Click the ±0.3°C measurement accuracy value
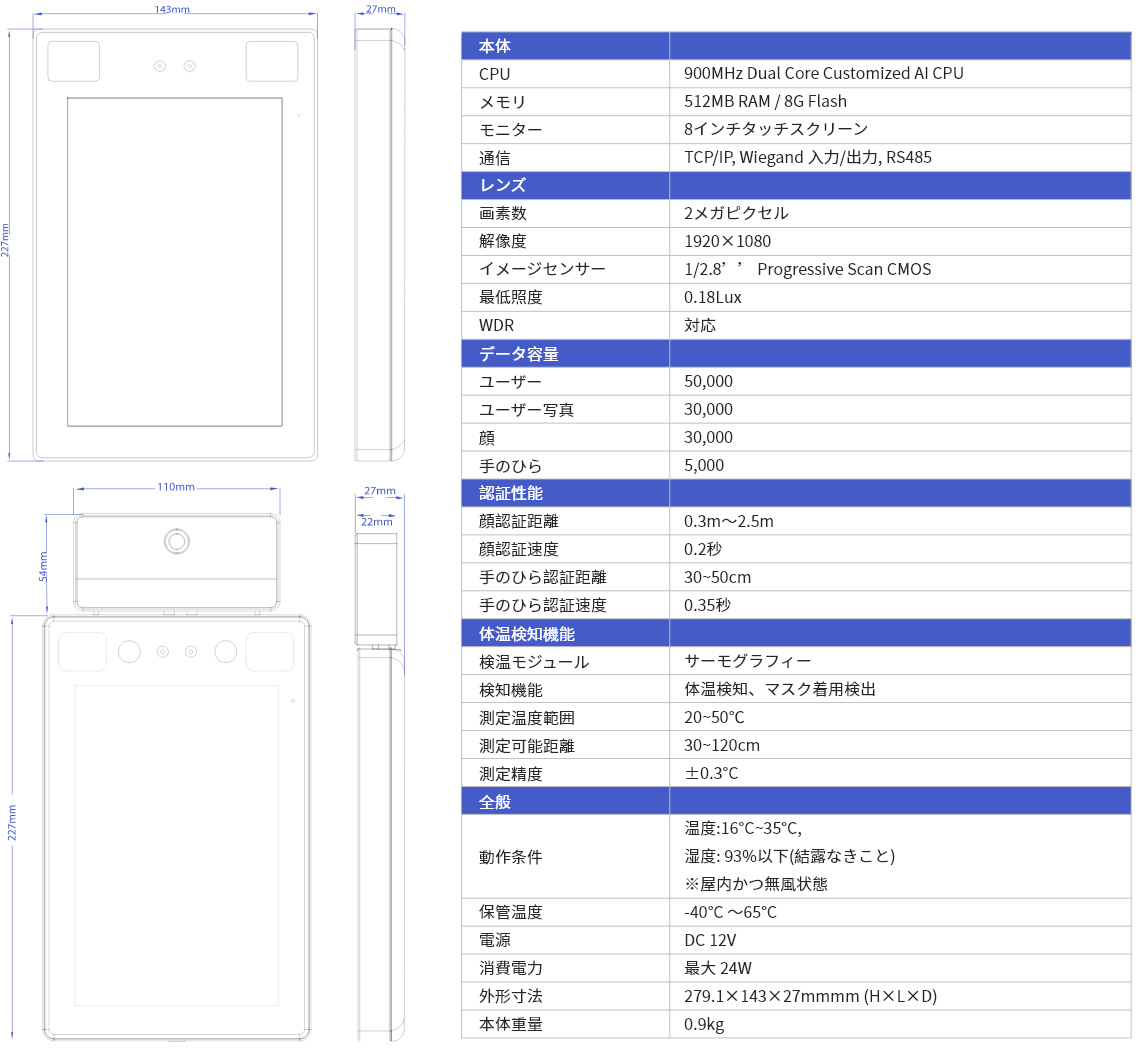1138x1053 pixels. (x=711, y=773)
